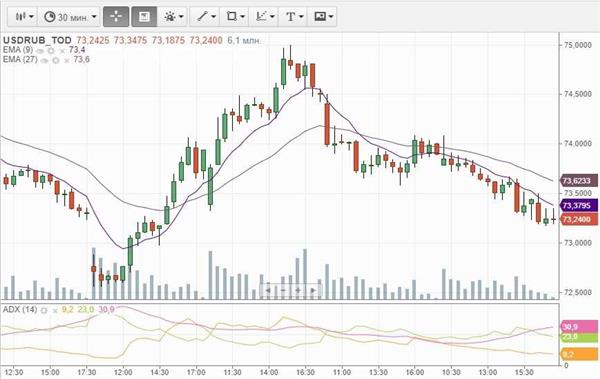Click the 73,0000 price axis label
Image resolution: width=600 pixels, height=379 pixels.
[577, 243]
